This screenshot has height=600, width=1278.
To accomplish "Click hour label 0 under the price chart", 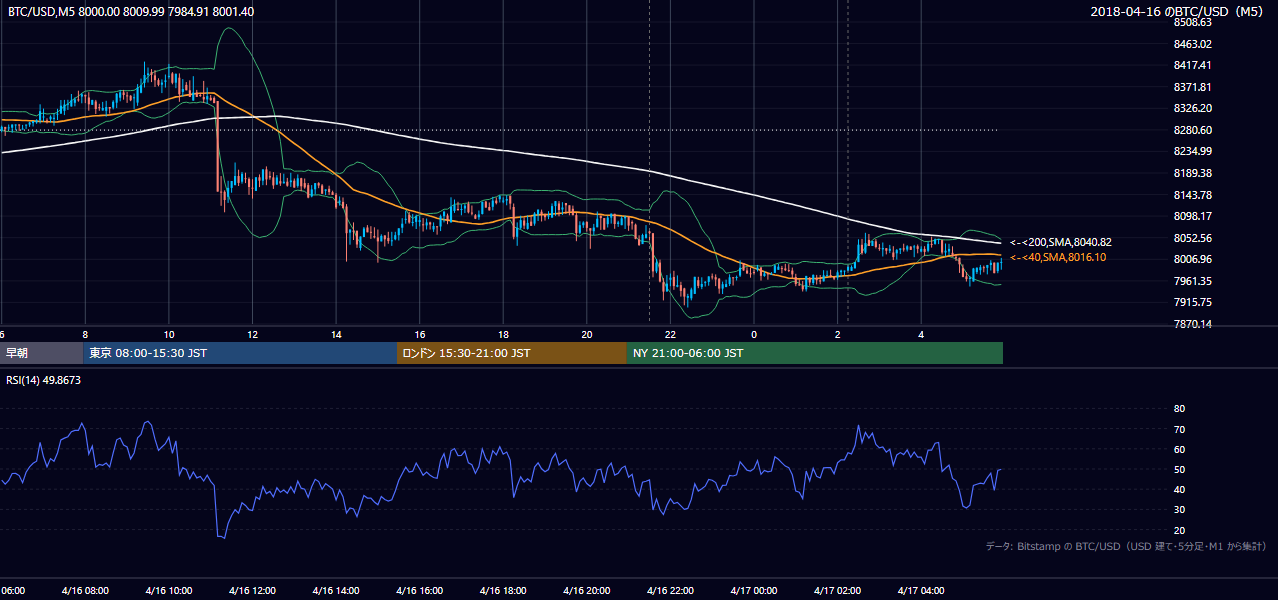I will (754, 334).
